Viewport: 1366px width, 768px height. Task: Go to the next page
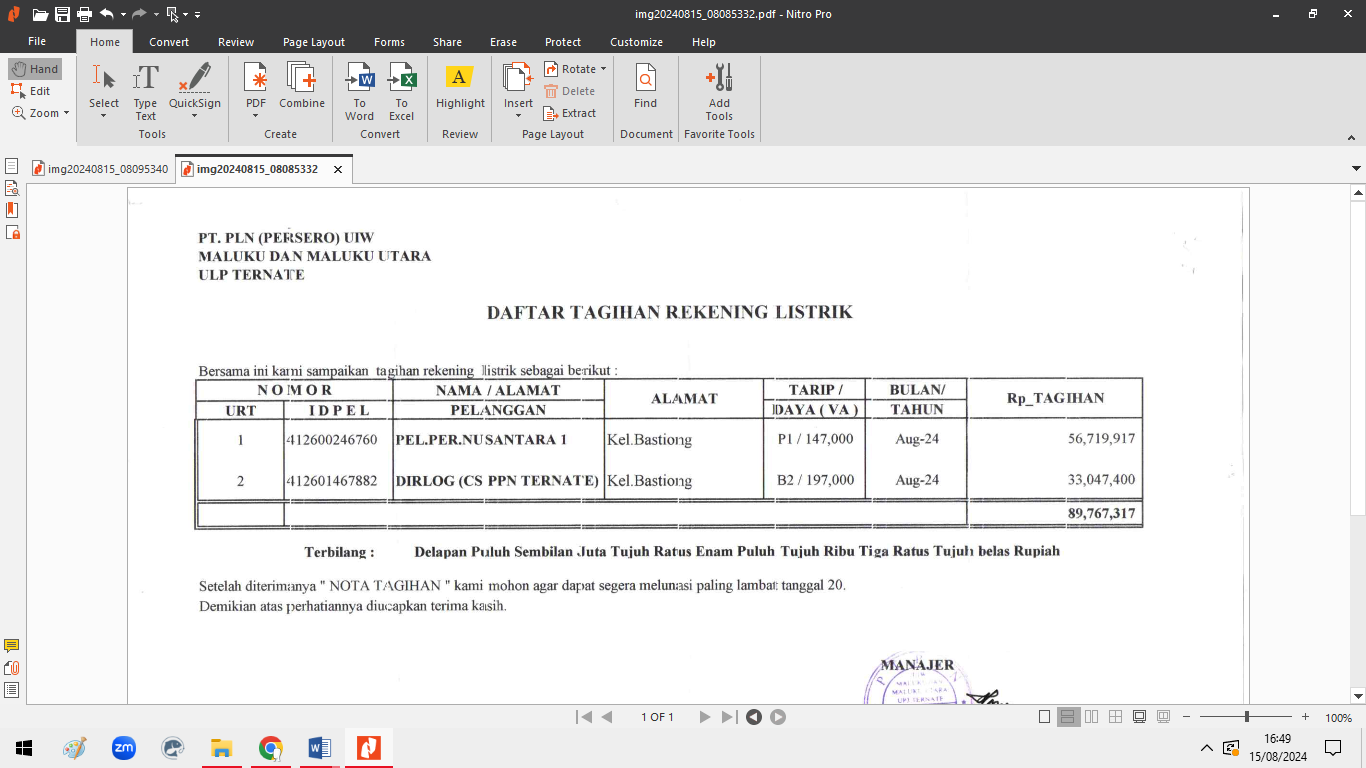click(x=705, y=717)
